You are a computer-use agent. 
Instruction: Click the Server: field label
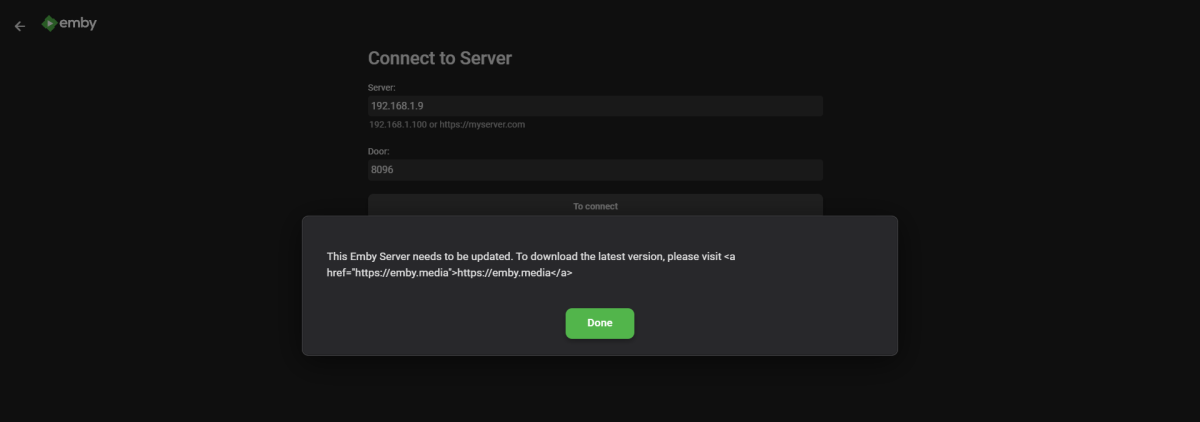point(382,88)
